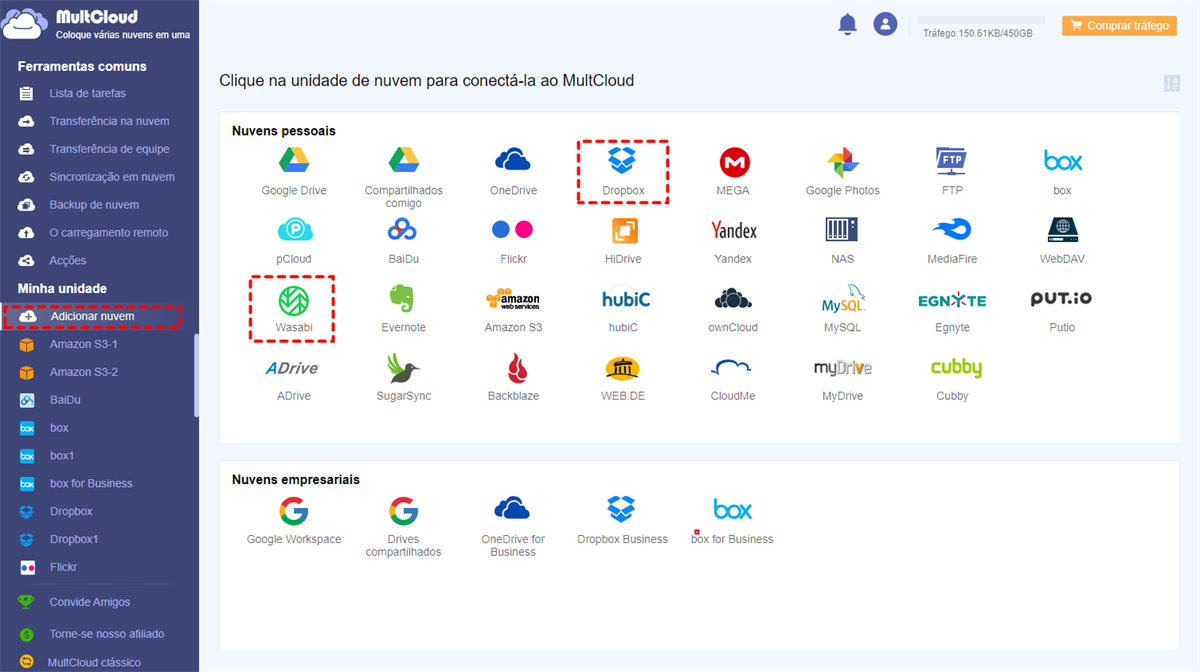Connect via the WebDAV icon
Image resolution: width=1200 pixels, height=672 pixels.
(x=1062, y=230)
